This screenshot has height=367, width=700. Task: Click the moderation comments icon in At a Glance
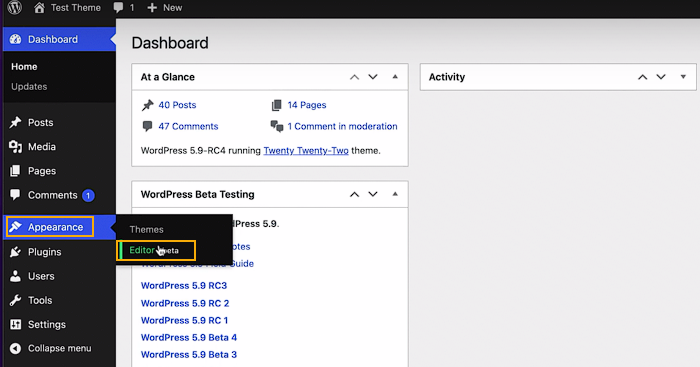[x=277, y=126]
